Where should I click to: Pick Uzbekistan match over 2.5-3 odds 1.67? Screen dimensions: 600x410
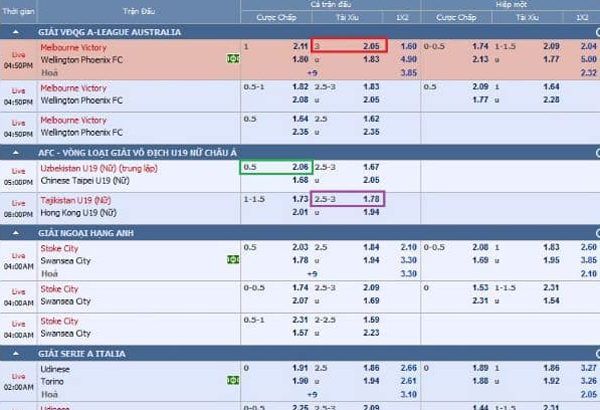pyautogui.click(x=371, y=167)
